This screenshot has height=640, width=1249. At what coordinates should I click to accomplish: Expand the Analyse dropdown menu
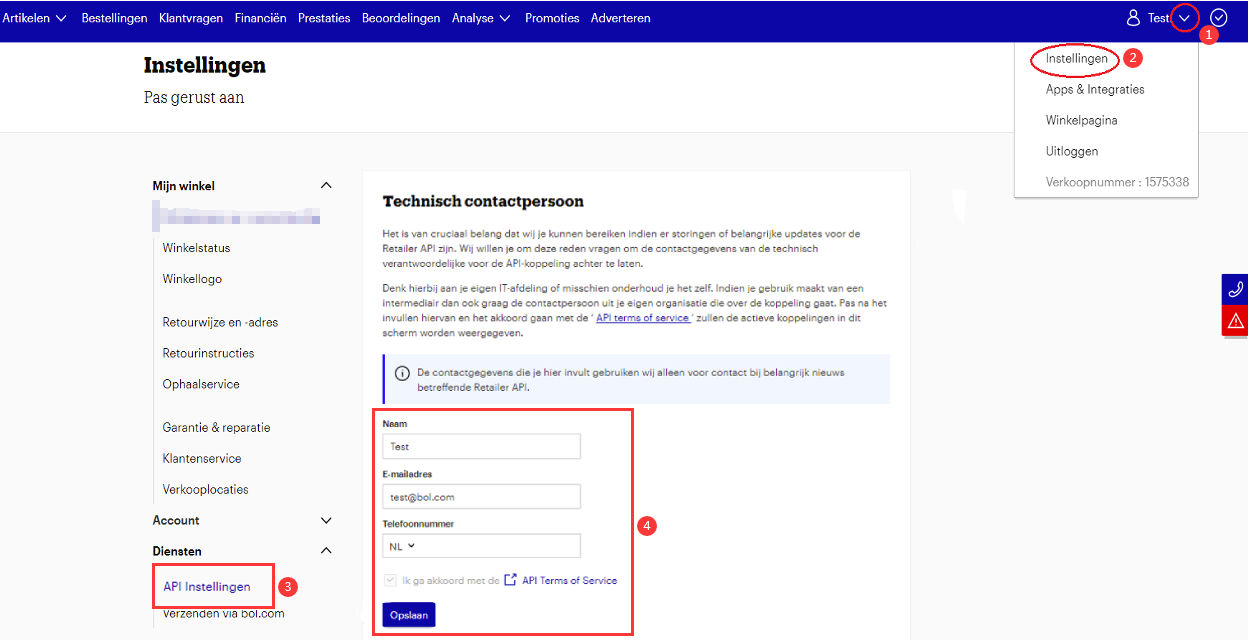tap(481, 18)
